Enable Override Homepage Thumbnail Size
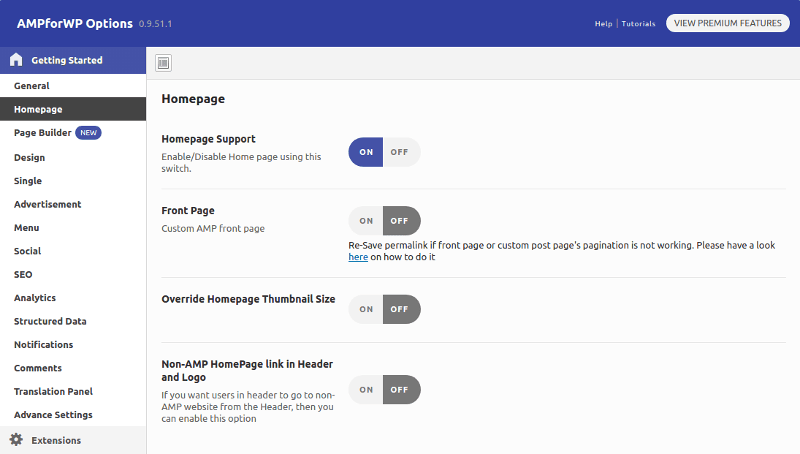Viewport: 800px width, 454px height. click(366, 309)
